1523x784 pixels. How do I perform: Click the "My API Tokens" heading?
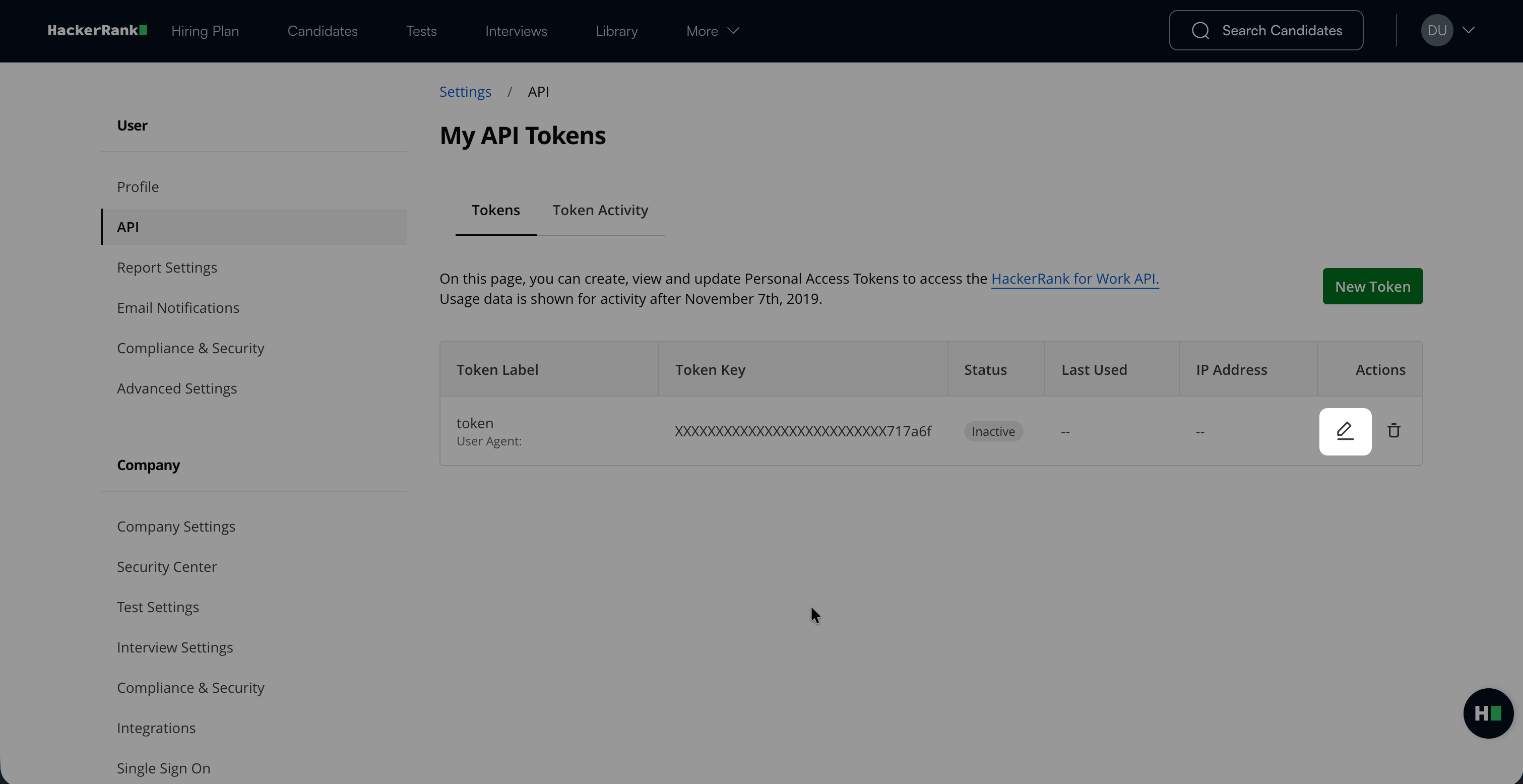tap(523, 136)
